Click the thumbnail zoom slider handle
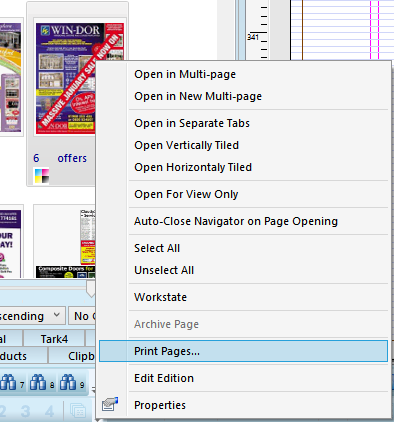The width and height of the screenshot is (394, 422). tap(91, 289)
